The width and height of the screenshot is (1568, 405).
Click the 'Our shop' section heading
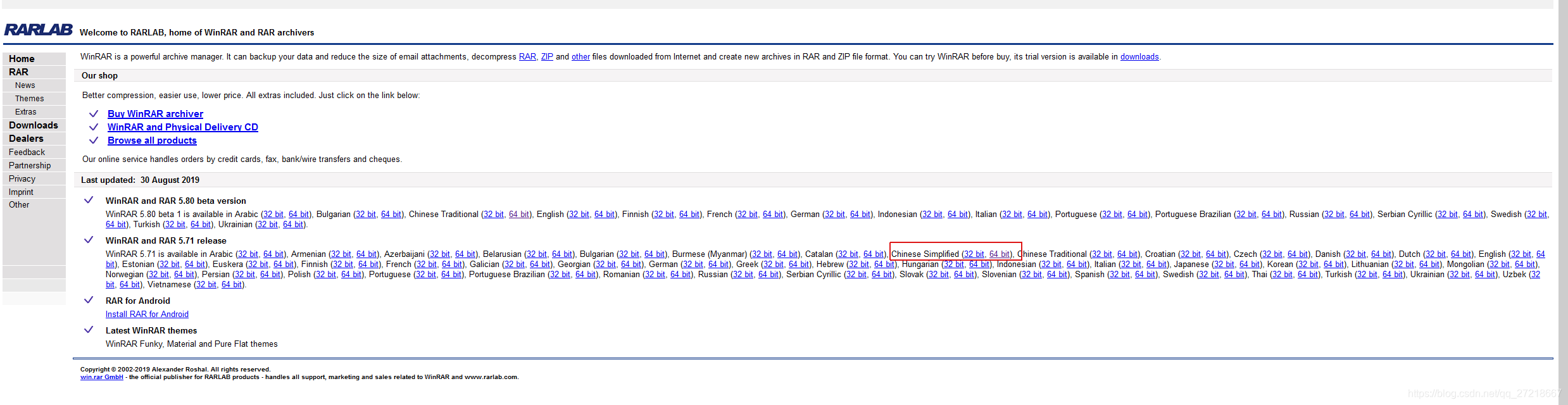tap(99, 76)
